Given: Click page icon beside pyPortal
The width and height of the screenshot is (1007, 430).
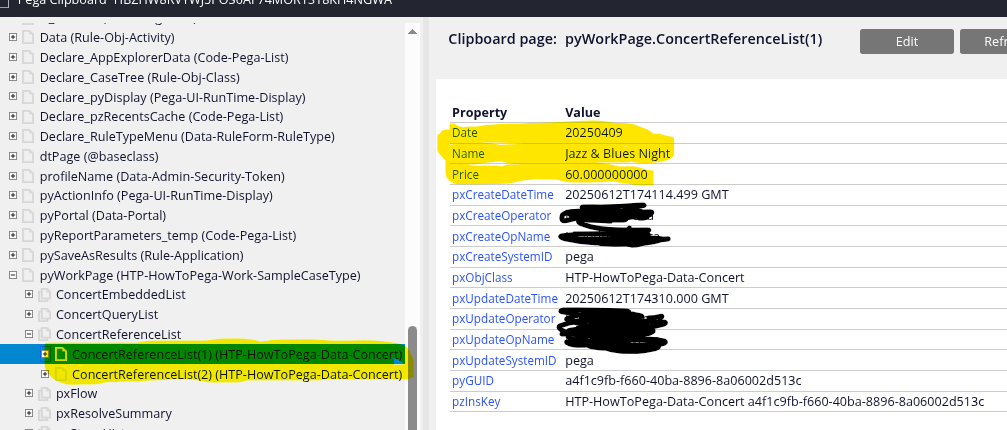Looking at the screenshot, I should coord(28,216).
